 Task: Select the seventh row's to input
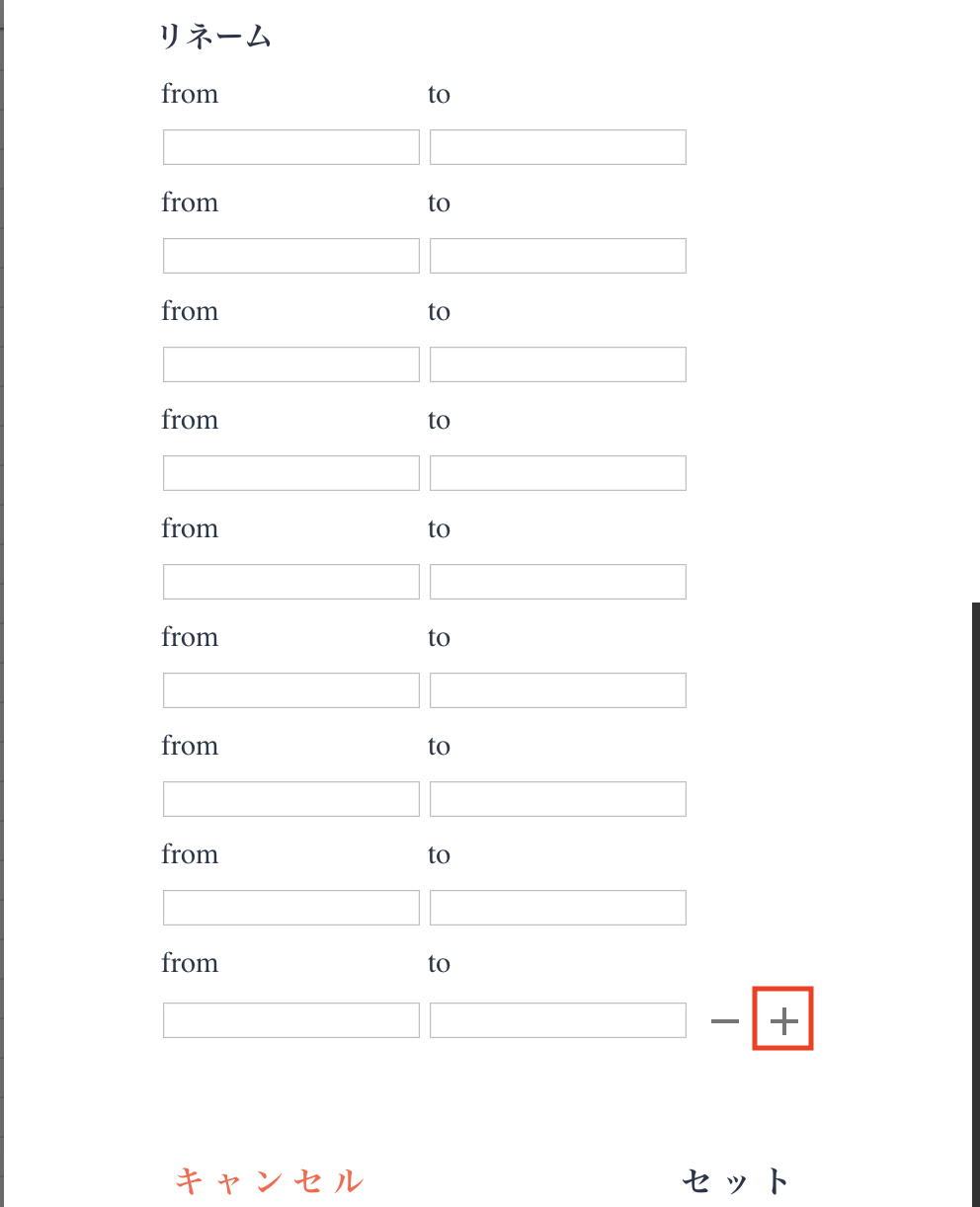[558, 799]
